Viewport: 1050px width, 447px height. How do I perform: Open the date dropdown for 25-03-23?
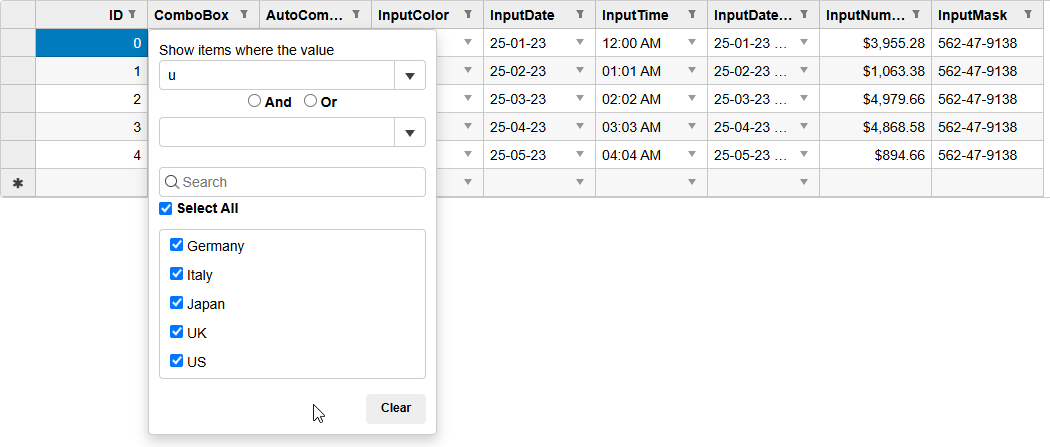[x=579, y=99]
